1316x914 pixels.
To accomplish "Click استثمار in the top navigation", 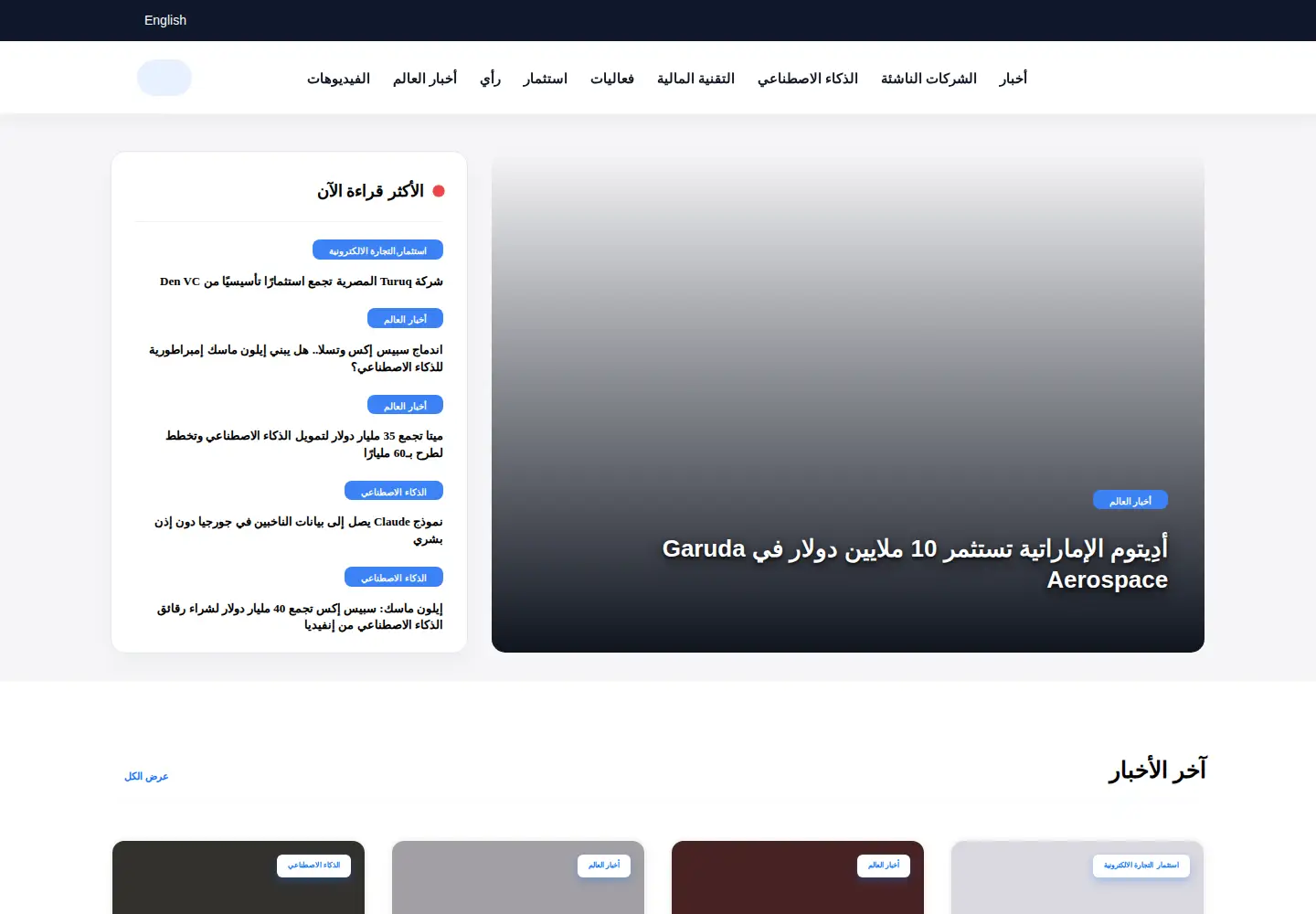I will [546, 79].
